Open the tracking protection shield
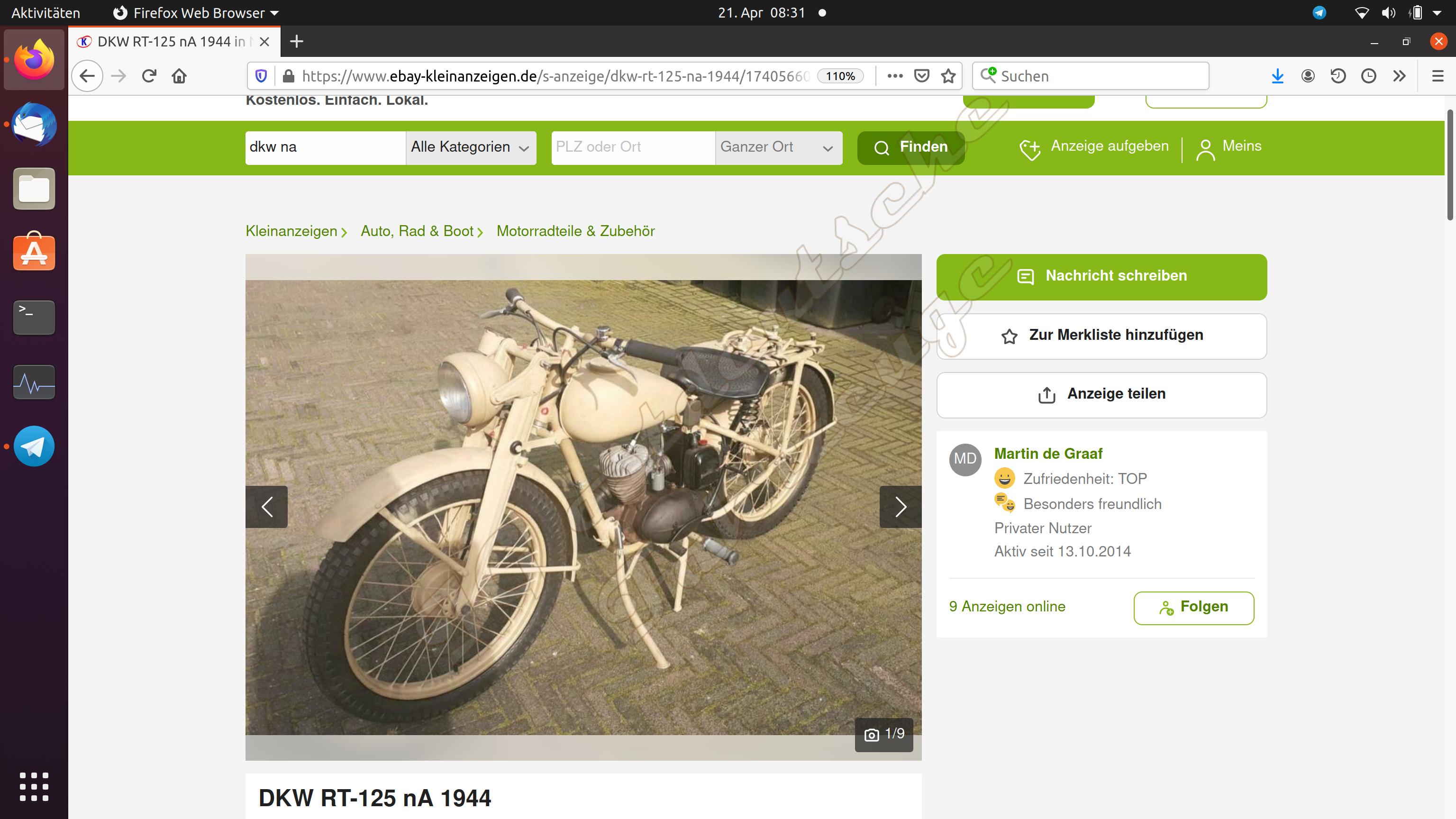Viewport: 1456px width, 819px height. (x=261, y=76)
